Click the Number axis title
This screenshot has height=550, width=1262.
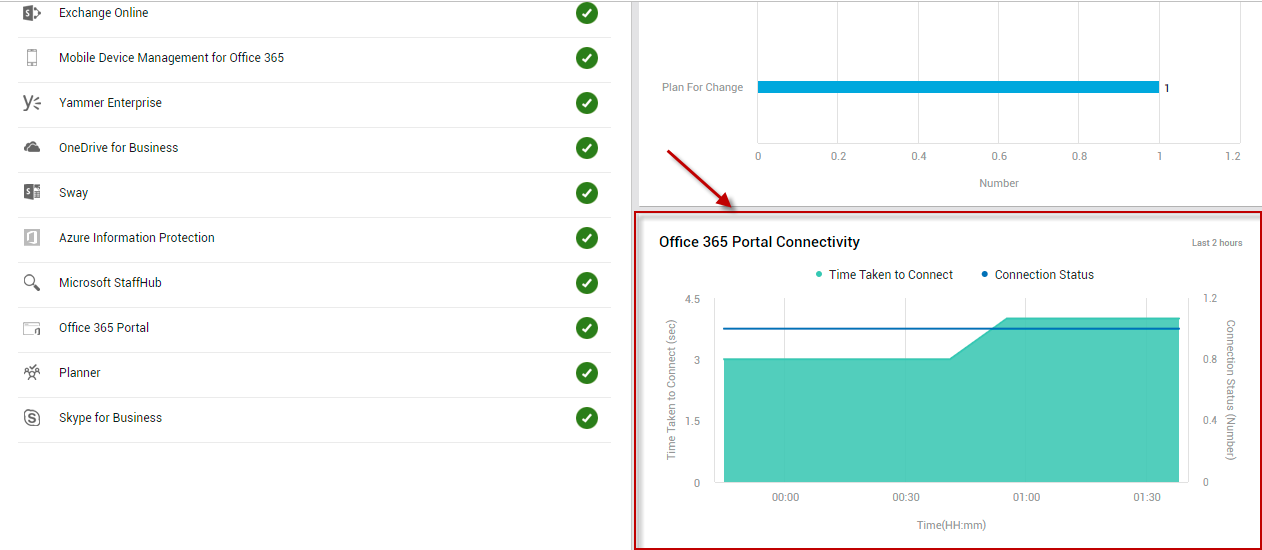click(999, 183)
